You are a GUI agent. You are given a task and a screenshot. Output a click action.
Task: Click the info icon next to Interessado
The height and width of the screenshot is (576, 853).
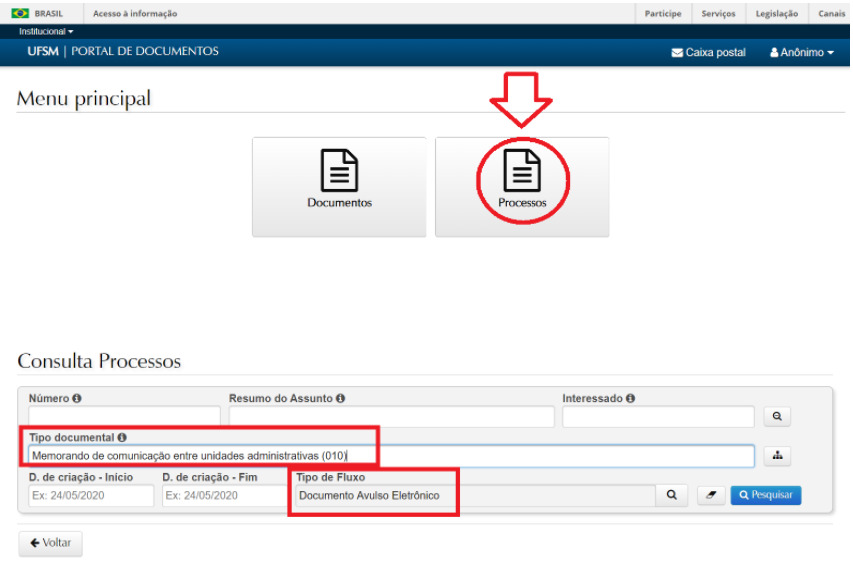pyautogui.click(x=631, y=398)
